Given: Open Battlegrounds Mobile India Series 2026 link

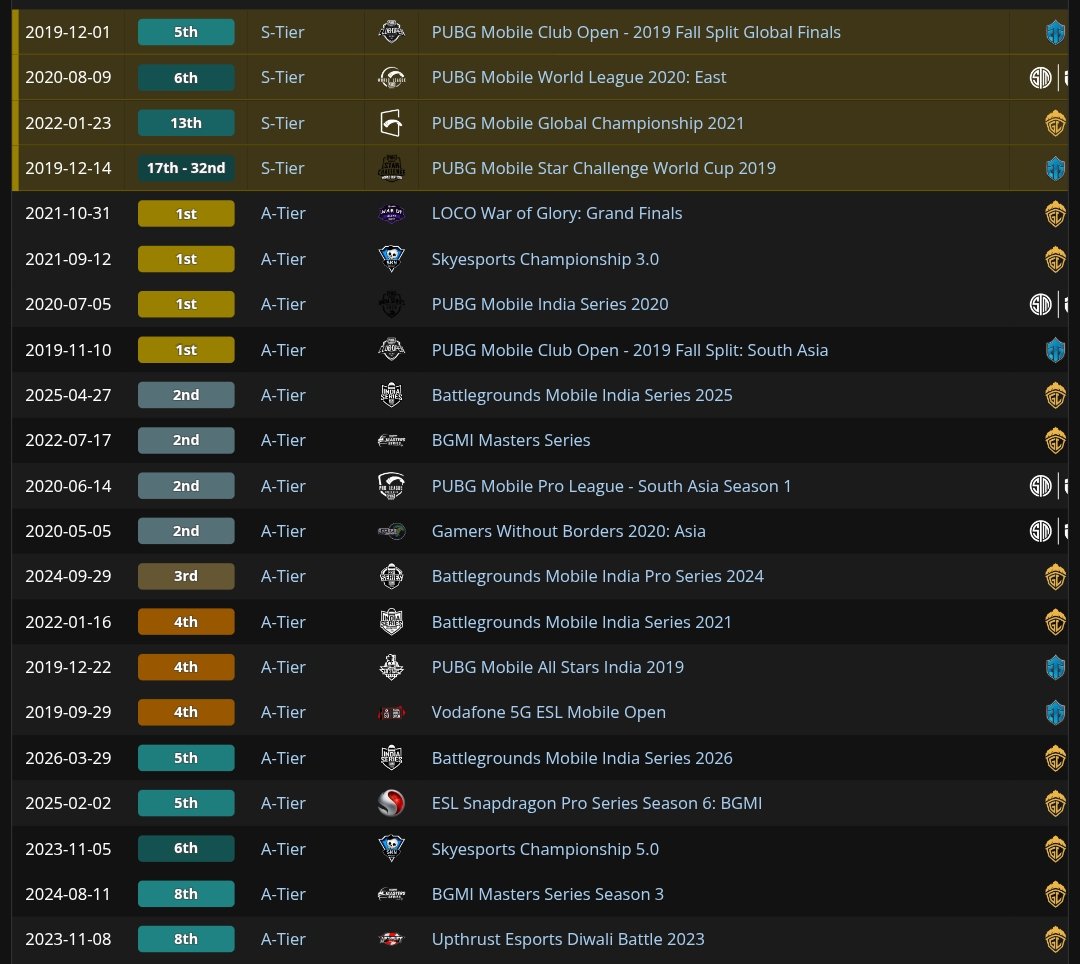Looking at the screenshot, I should (582, 758).
